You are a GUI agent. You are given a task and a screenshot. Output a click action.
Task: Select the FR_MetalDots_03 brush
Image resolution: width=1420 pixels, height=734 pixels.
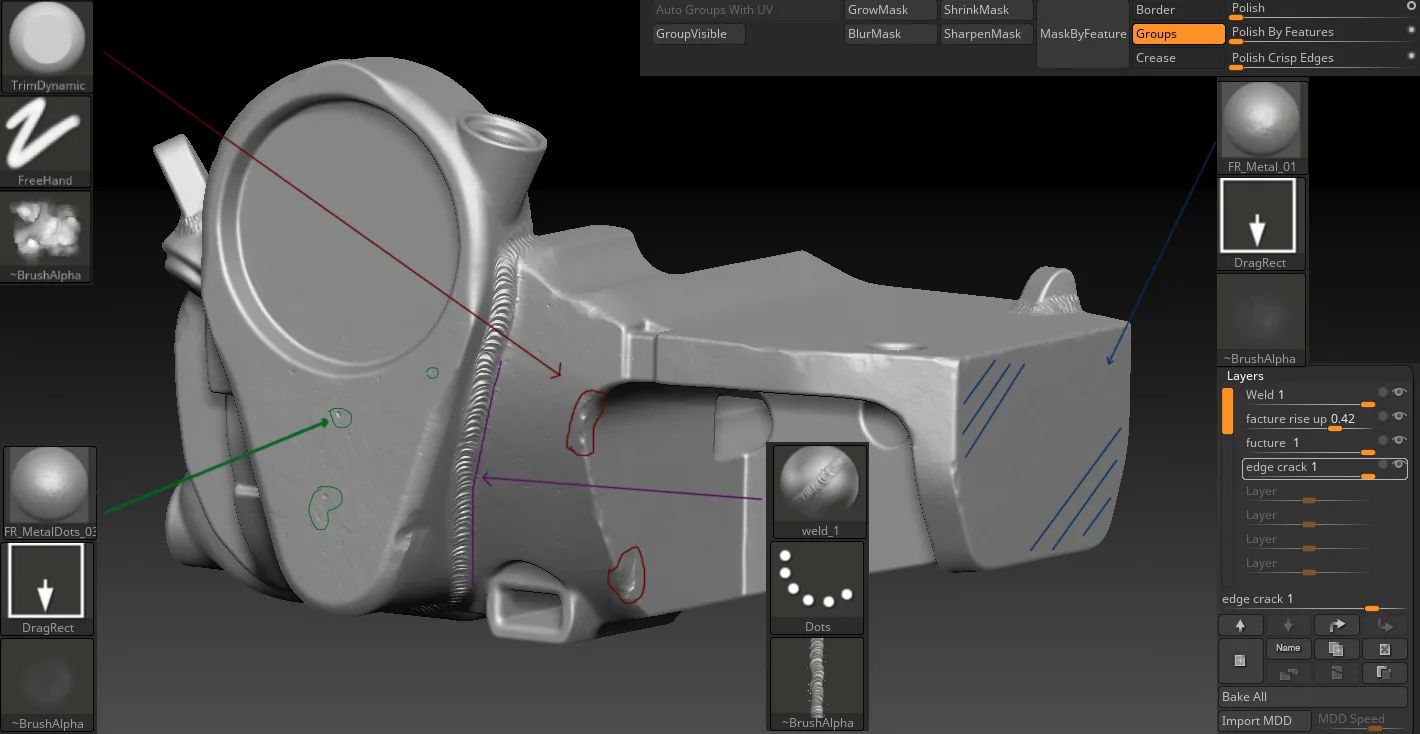coord(49,493)
